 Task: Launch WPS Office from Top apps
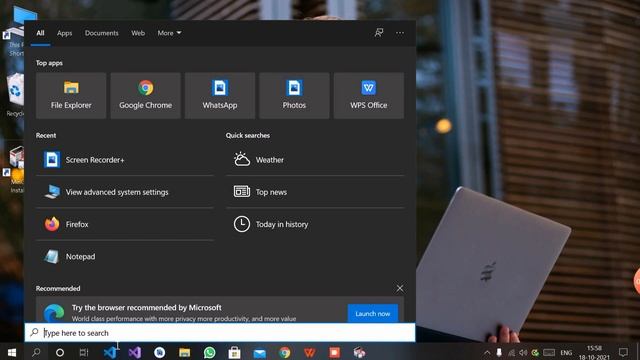369,96
